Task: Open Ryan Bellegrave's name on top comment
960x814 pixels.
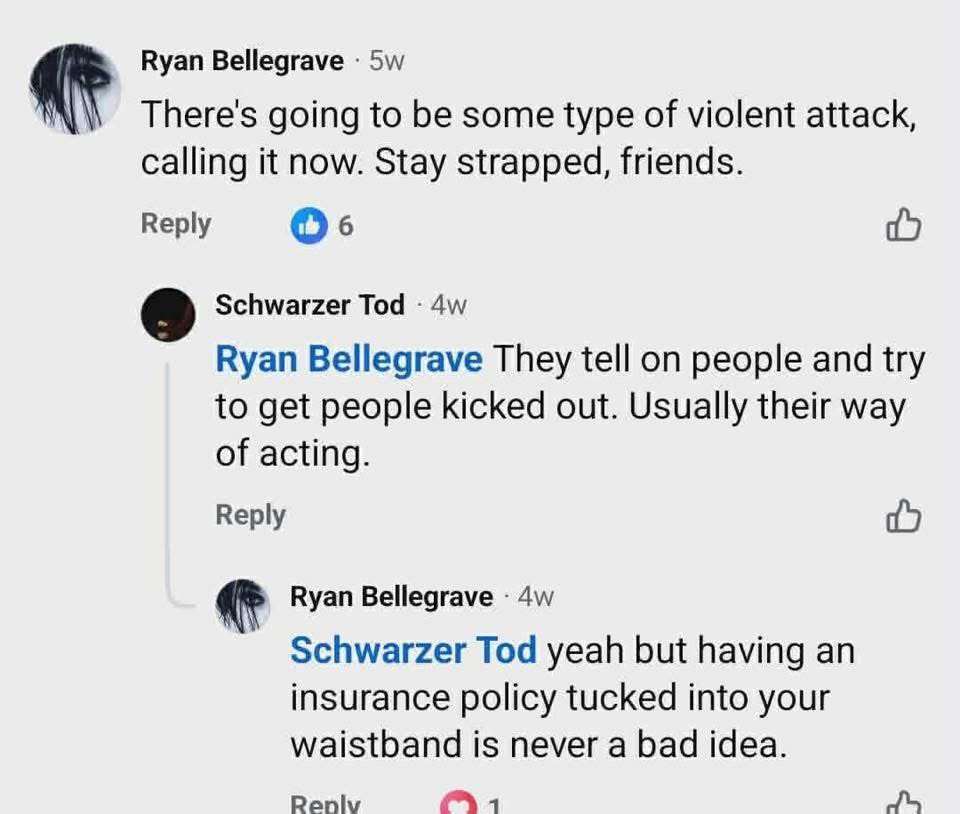Action: point(242,61)
